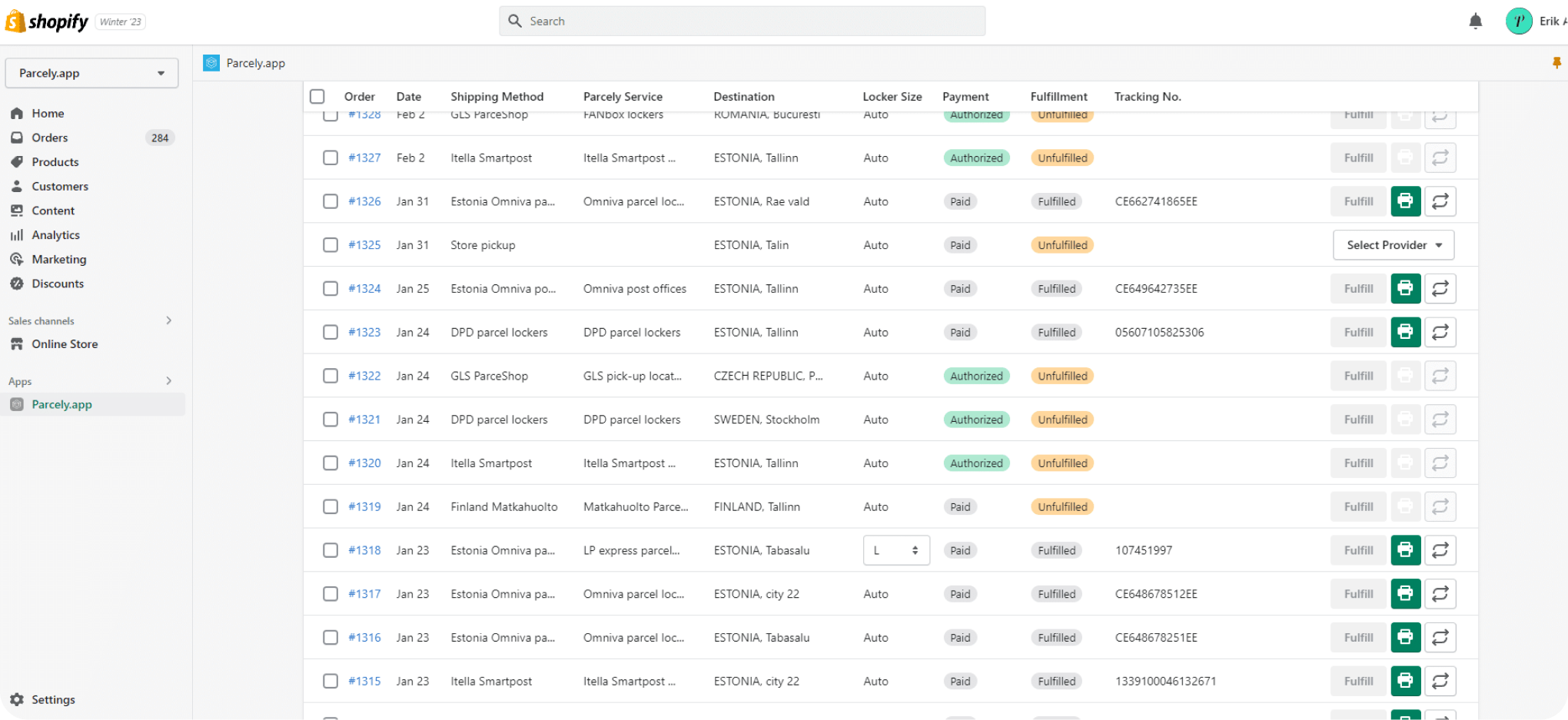Open Erik's user avatar menu
The height and width of the screenshot is (720, 1568).
coord(1519,22)
